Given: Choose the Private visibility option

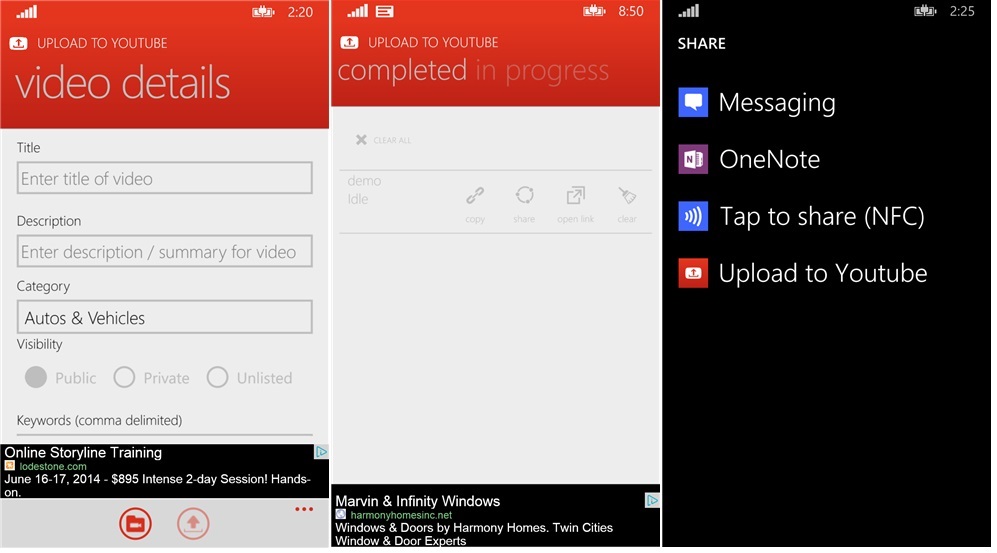Looking at the screenshot, I should click(124, 378).
